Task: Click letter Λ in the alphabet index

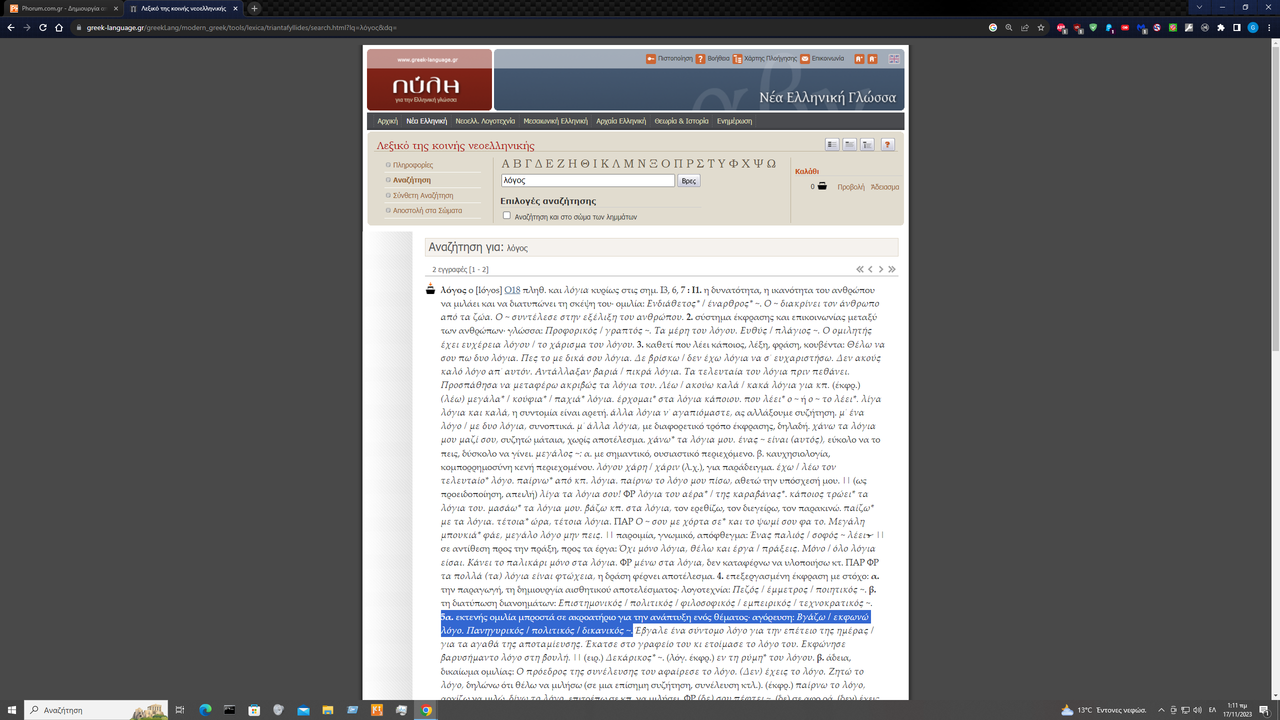Action: pyautogui.click(x=615, y=163)
